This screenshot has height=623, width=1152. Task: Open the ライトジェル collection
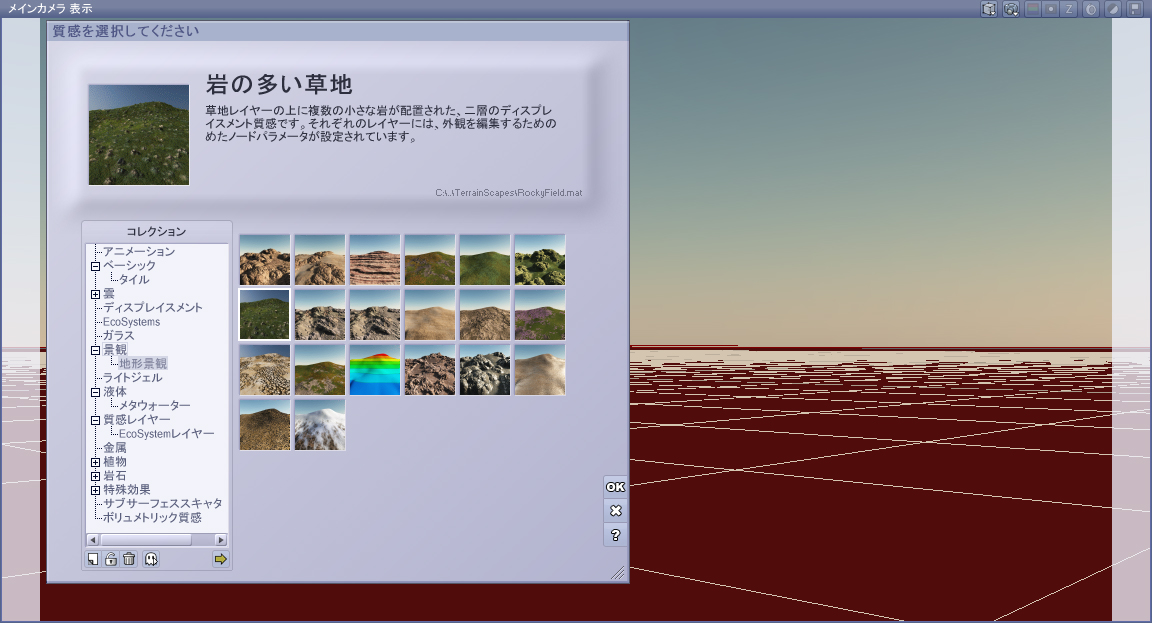point(133,377)
